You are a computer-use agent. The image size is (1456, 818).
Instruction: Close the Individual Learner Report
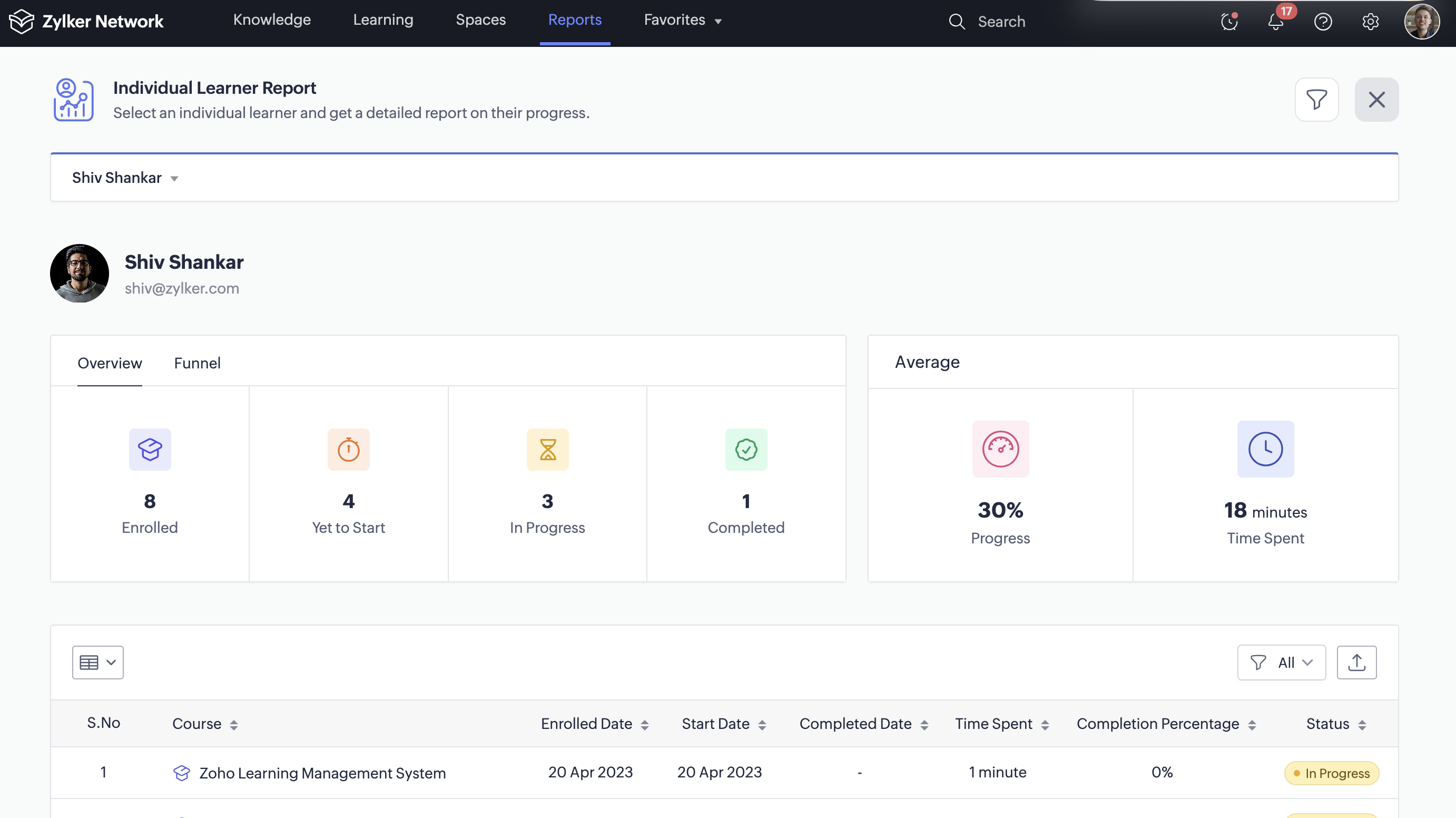click(1376, 100)
